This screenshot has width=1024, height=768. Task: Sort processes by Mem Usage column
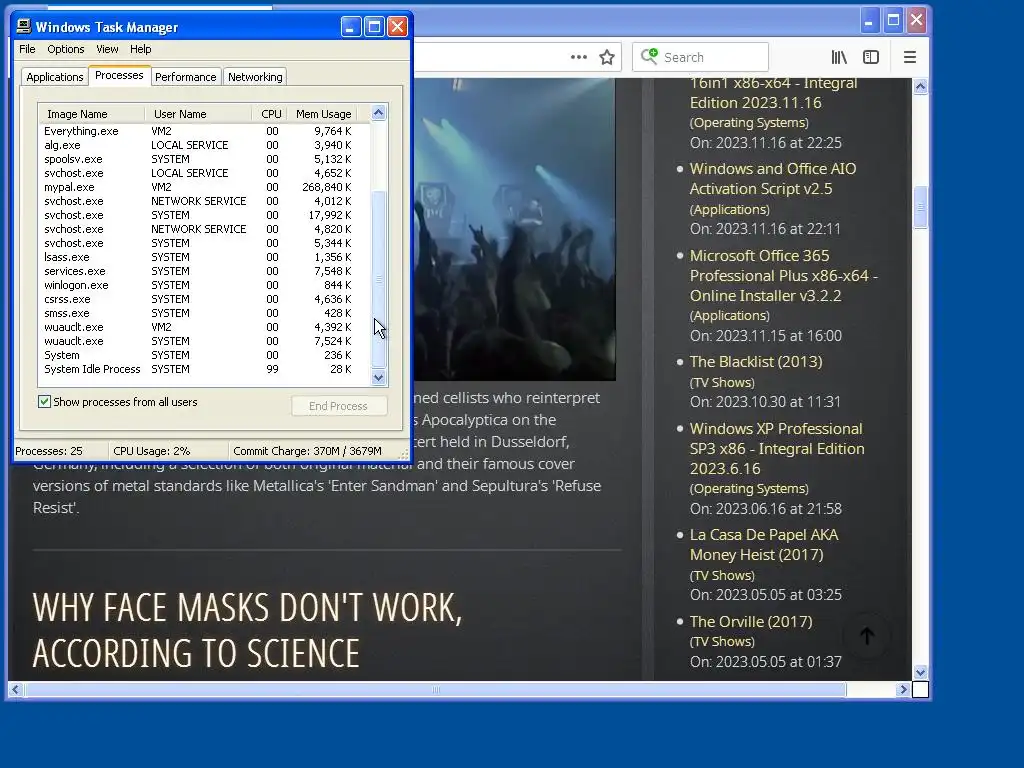tap(323, 114)
